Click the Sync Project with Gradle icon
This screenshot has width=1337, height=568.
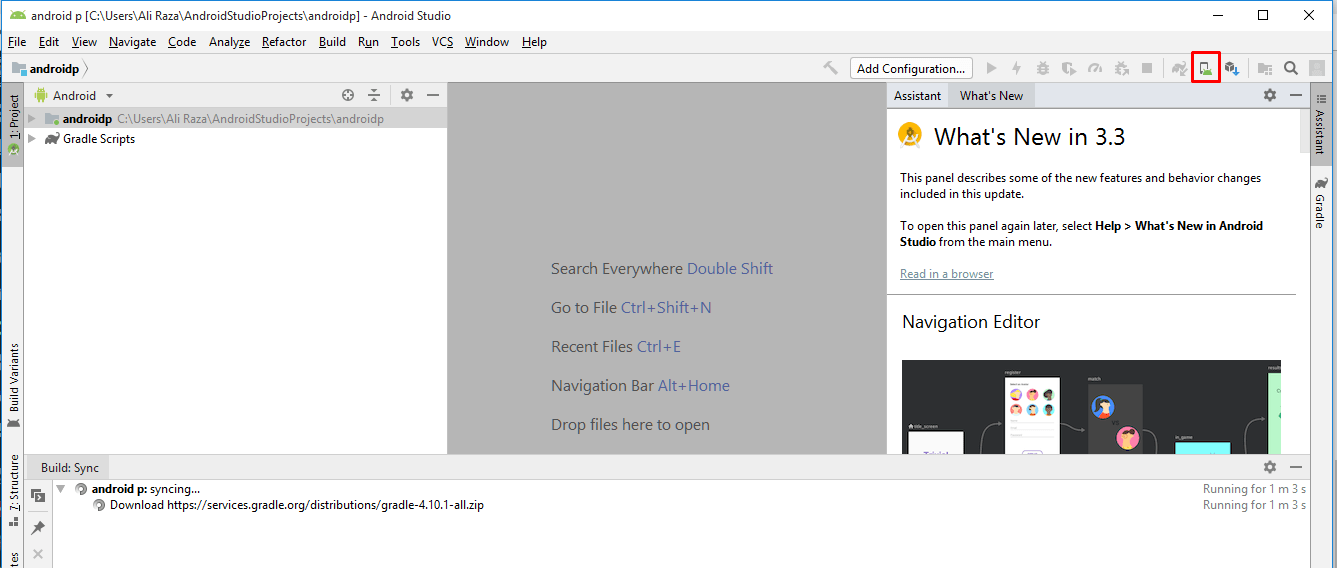point(1180,68)
